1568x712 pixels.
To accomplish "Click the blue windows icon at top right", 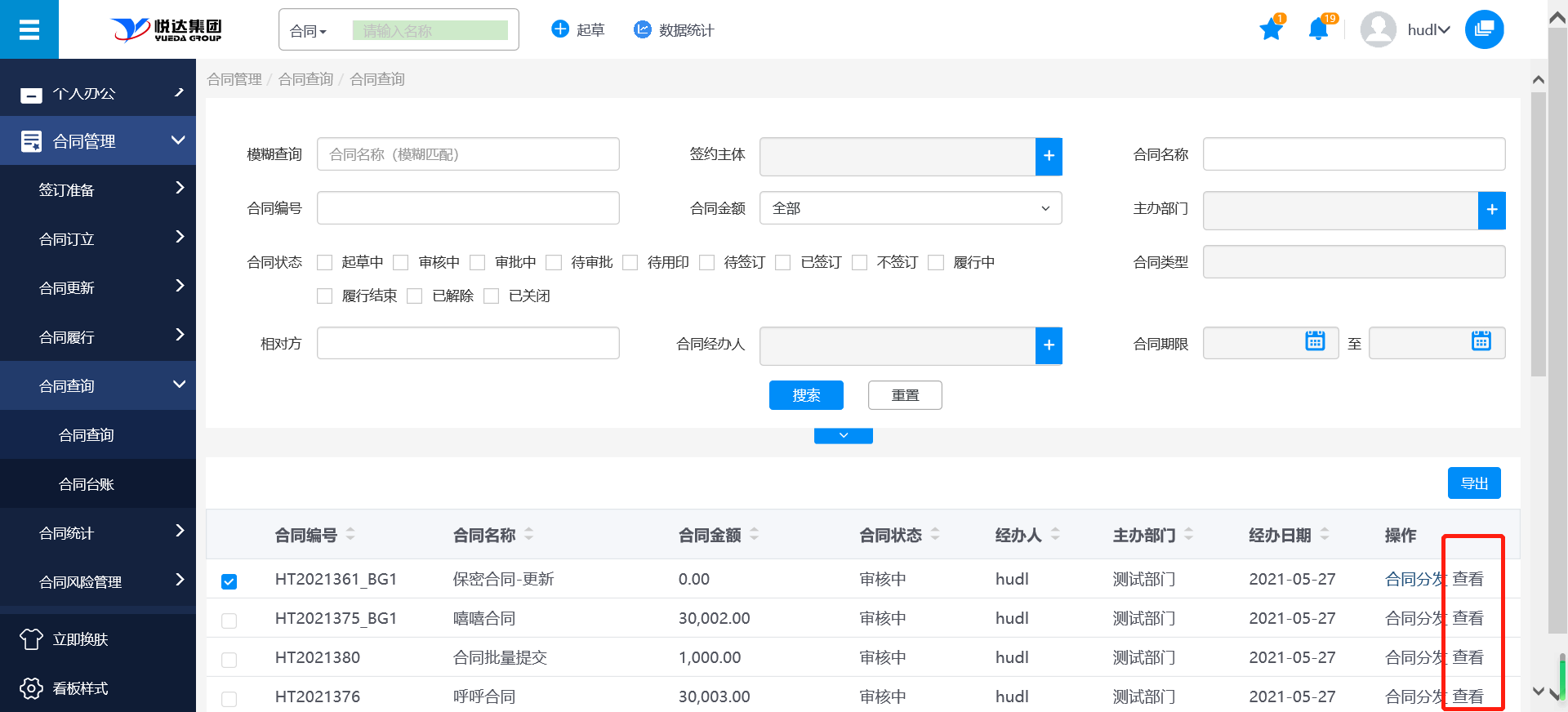I will click(1484, 30).
